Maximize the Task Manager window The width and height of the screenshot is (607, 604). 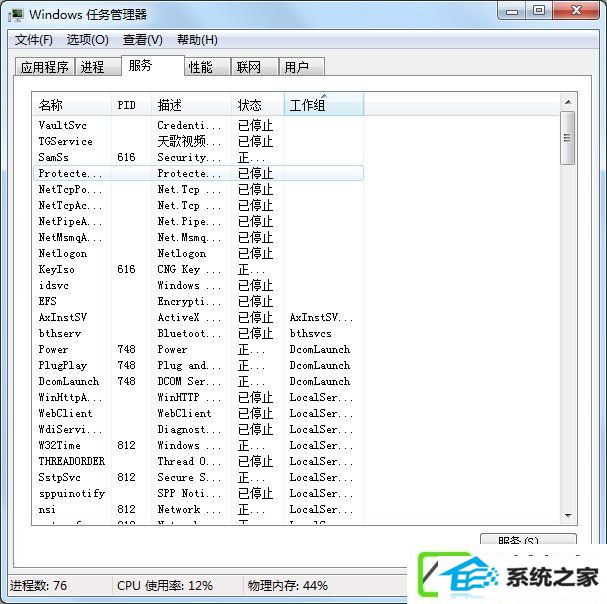pos(539,11)
